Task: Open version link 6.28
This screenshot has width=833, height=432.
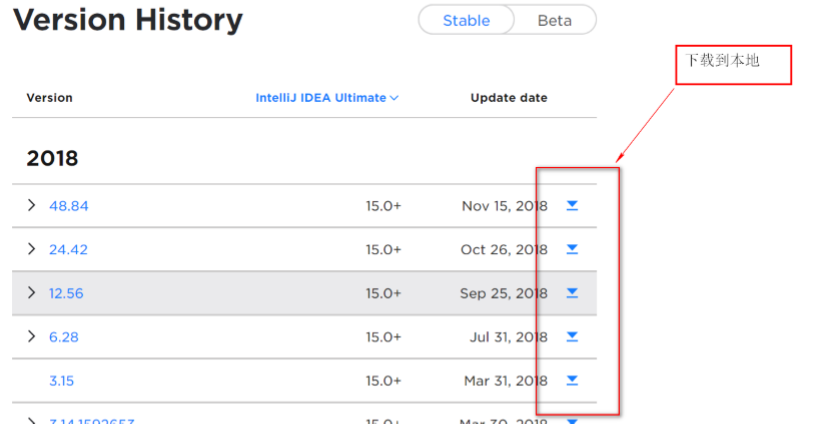Action: (x=64, y=337)
